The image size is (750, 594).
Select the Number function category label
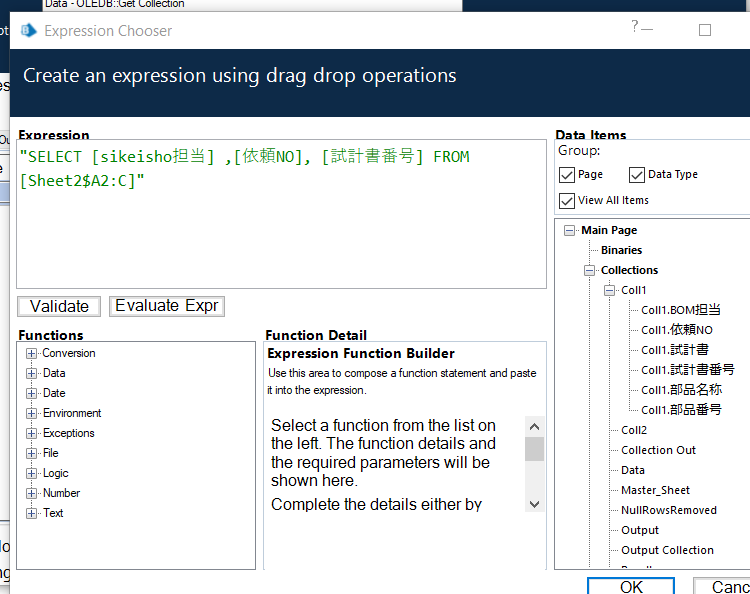(x=61, y=493)
